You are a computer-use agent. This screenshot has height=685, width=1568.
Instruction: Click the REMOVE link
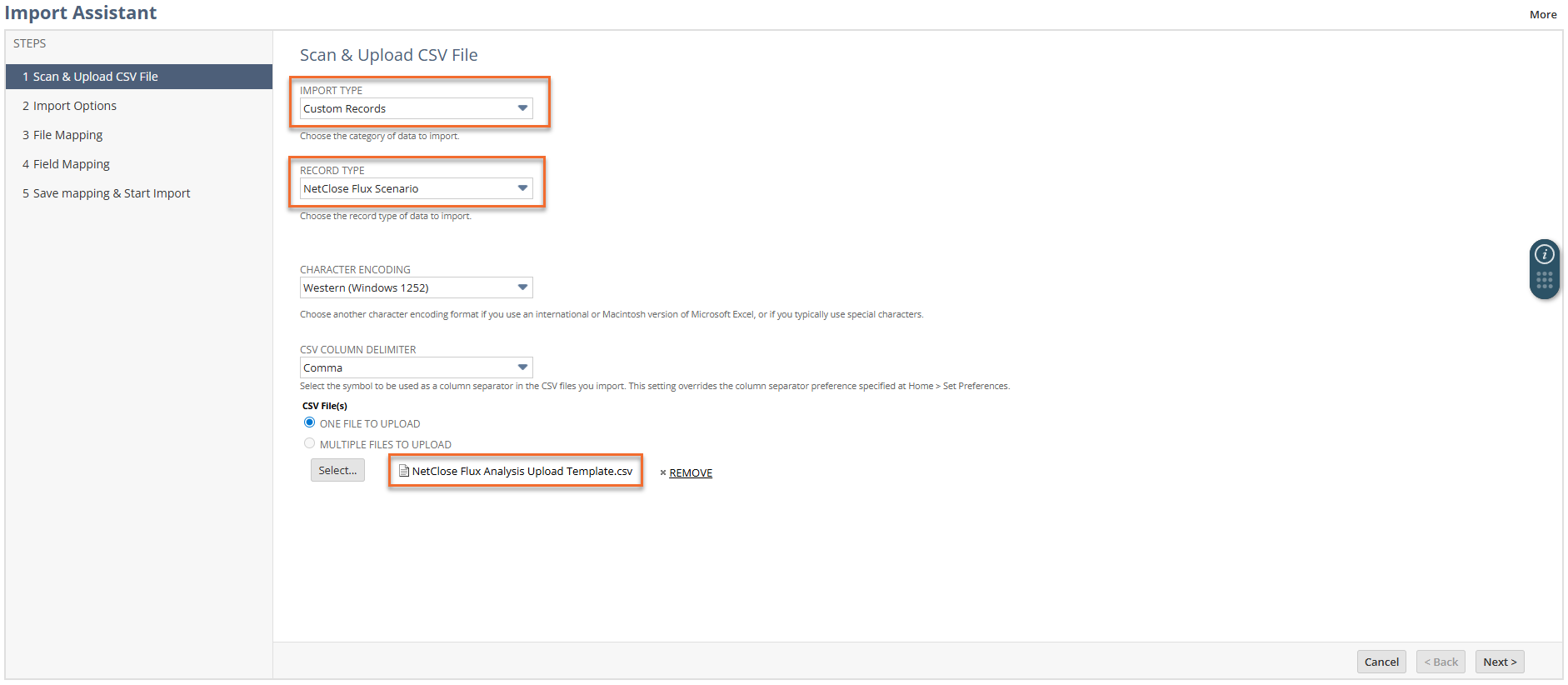[x=691, y=472]
